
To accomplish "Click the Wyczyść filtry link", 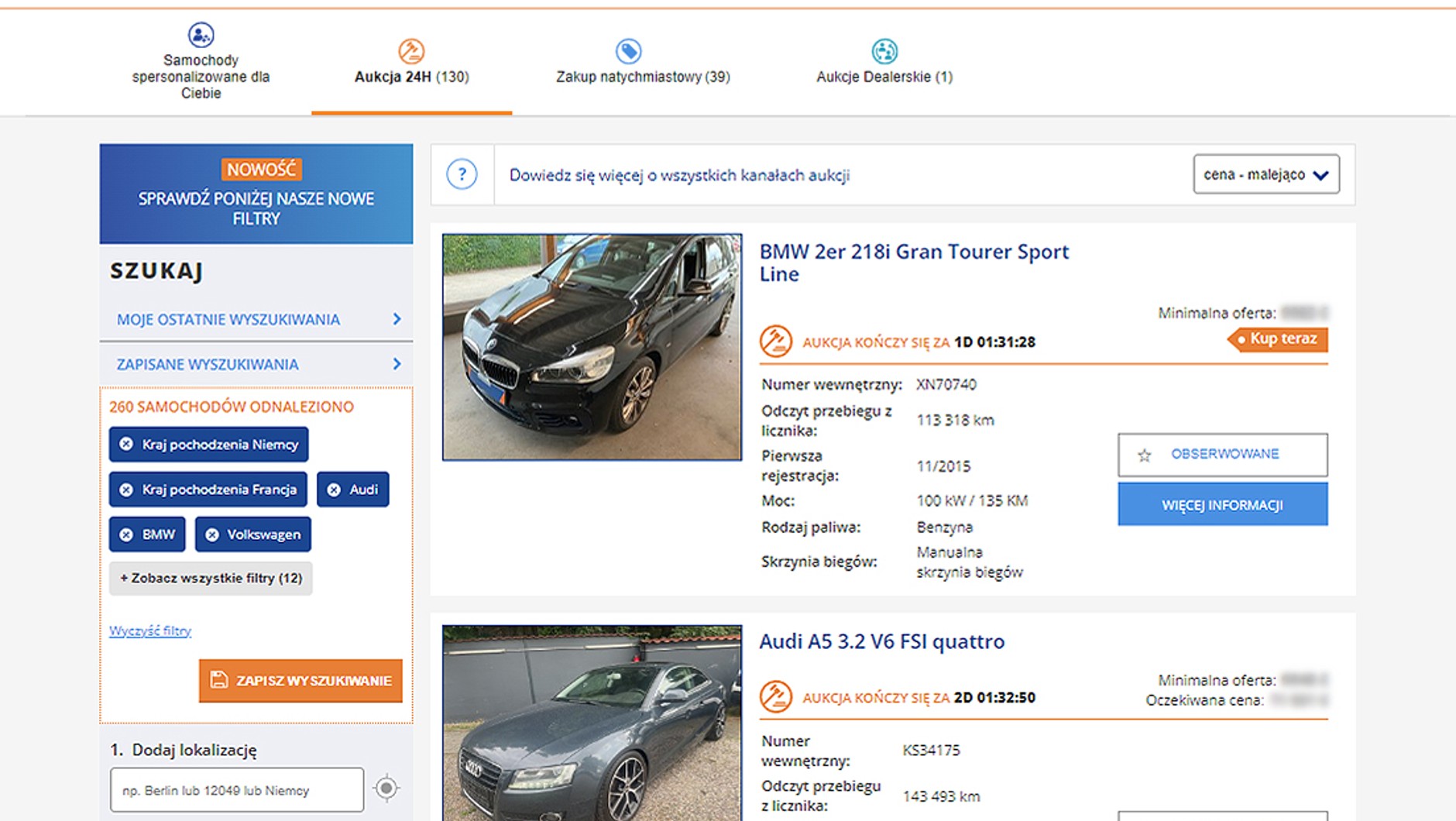I will 150,630.
